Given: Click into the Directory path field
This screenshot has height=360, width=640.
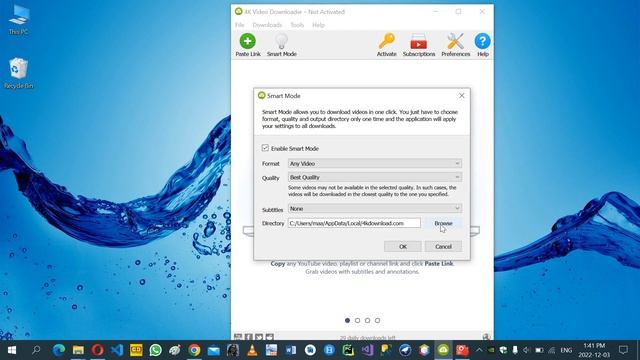Looking at the screenshot, I should coord(354,223).
